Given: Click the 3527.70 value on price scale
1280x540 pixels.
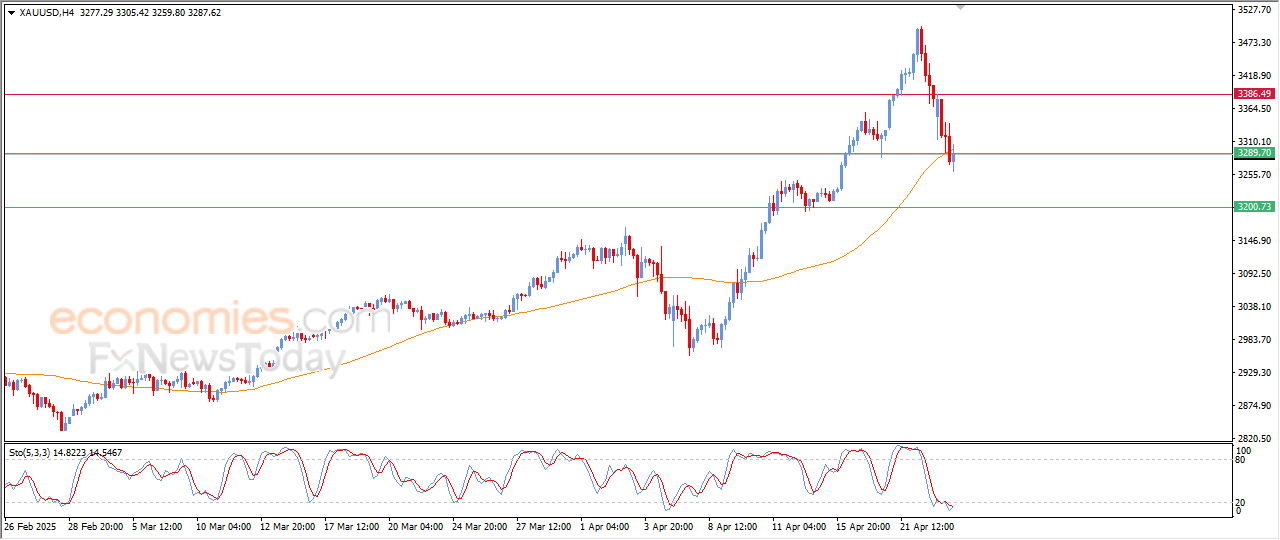Looking at the screenshot, I should click(1253, 10).
